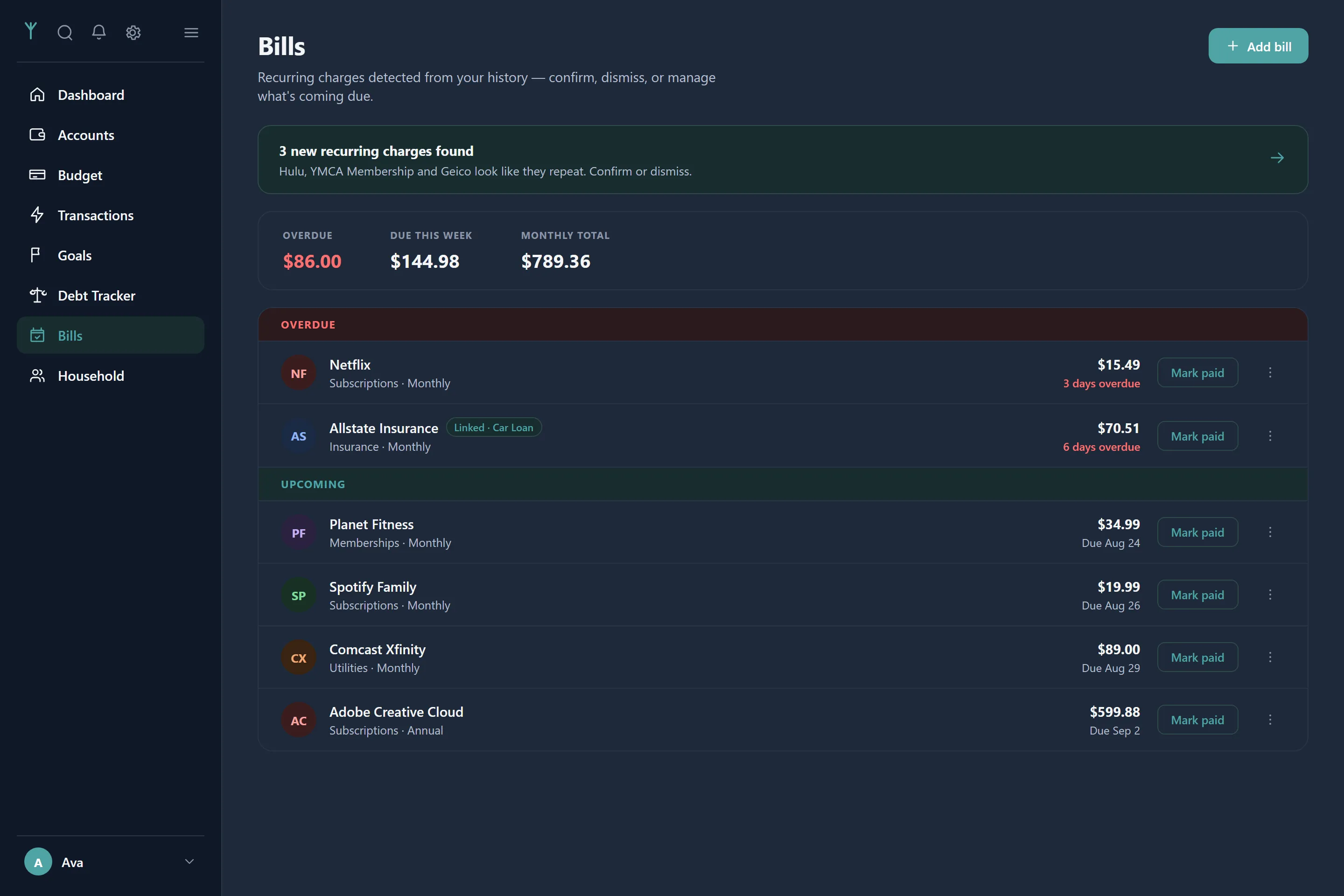Click the Planet Fitness name
The width and height of the screenshot is (1344, 896).
click(x=371, y=524)
